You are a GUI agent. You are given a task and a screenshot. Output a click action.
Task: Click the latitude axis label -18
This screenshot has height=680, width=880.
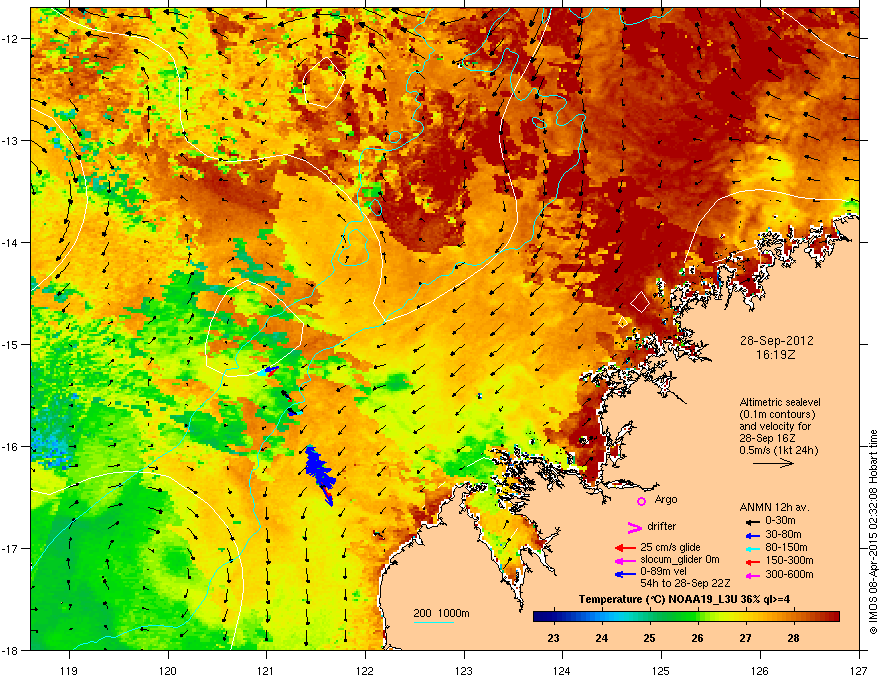point(10,650)
